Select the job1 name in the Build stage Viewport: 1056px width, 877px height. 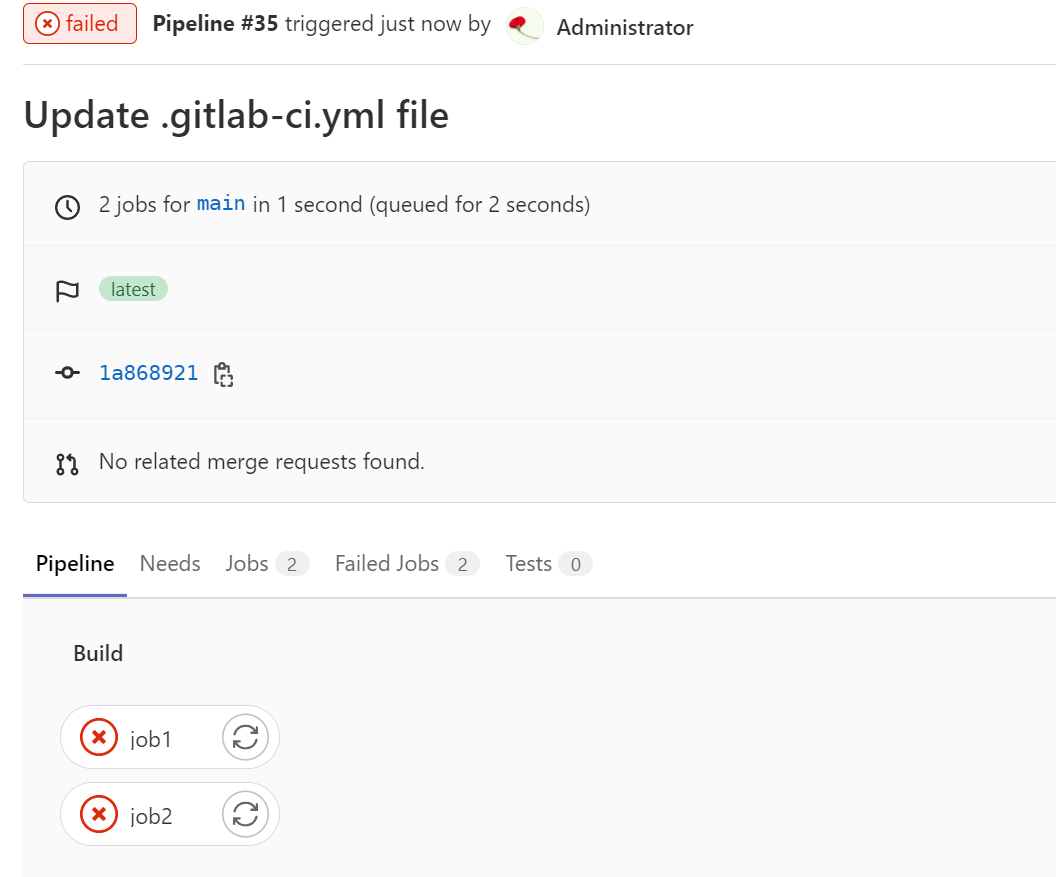148,737
